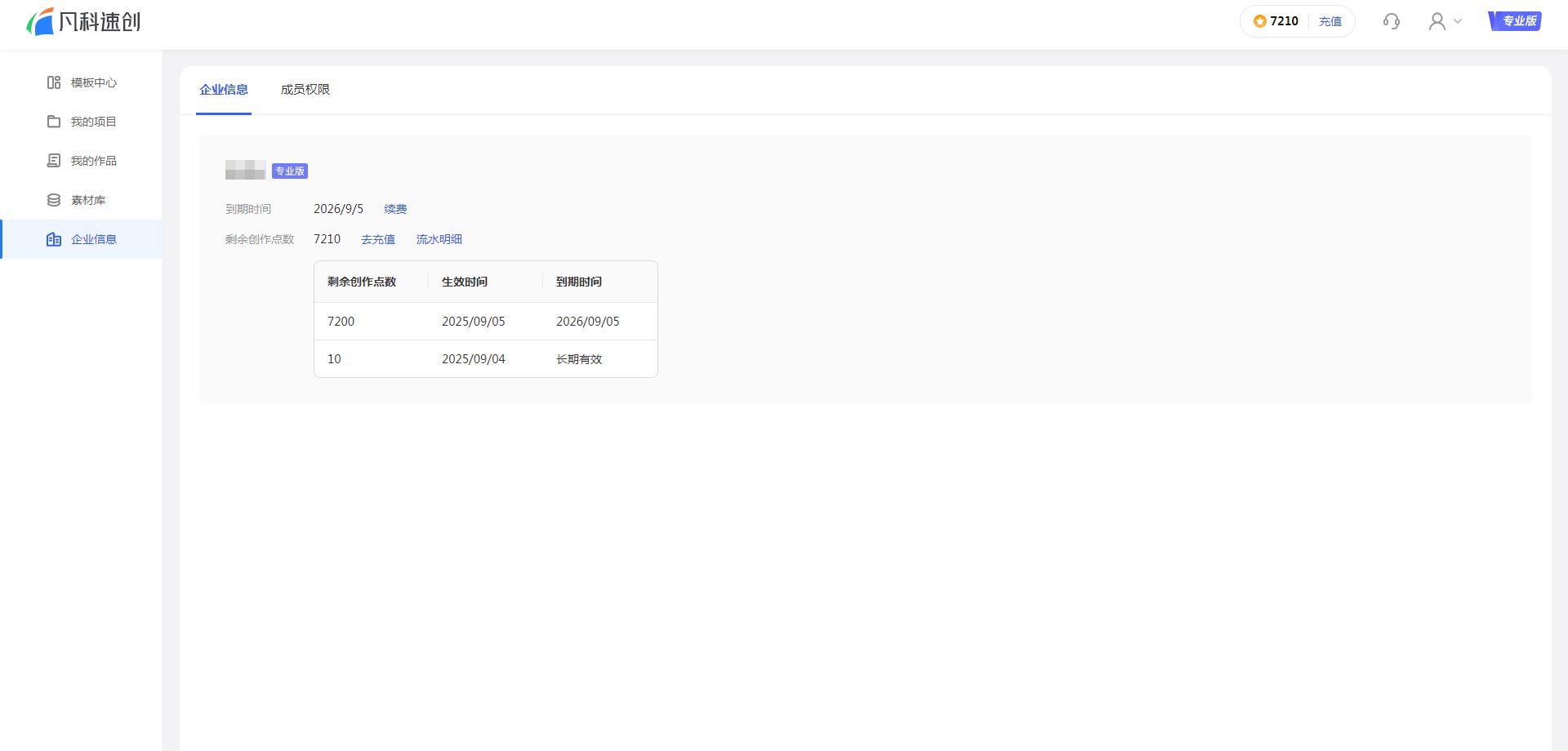Click the 素材库 database icon

[x=54, y=200]
